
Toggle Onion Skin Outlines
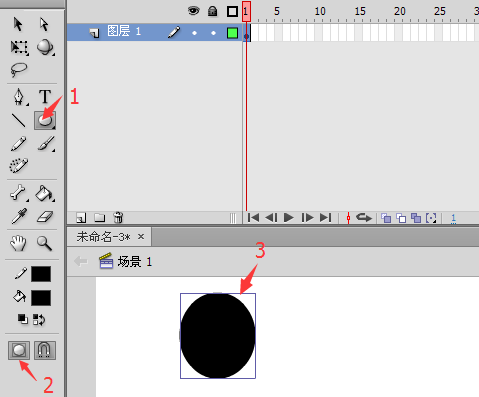(x=401, y=218)
